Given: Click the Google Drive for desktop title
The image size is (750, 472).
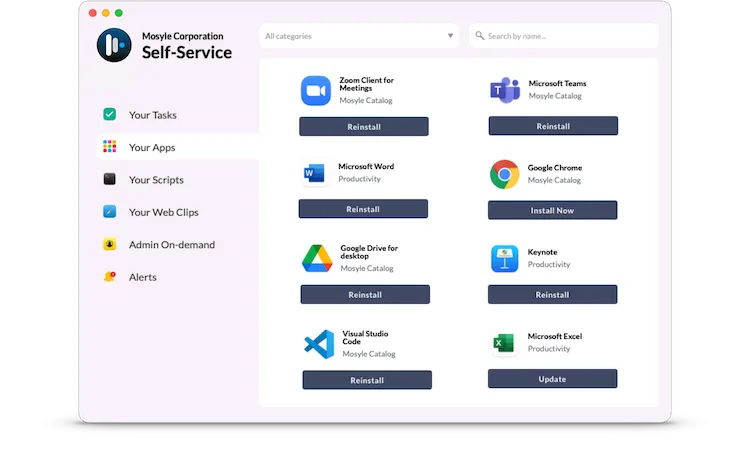Looking at the screenshot, I should pos(369,252).
